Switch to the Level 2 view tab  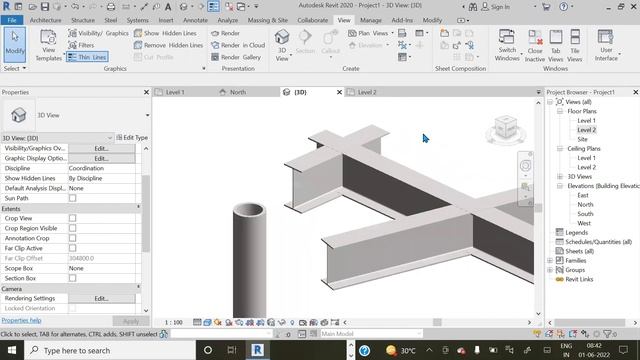click(367, 92)
